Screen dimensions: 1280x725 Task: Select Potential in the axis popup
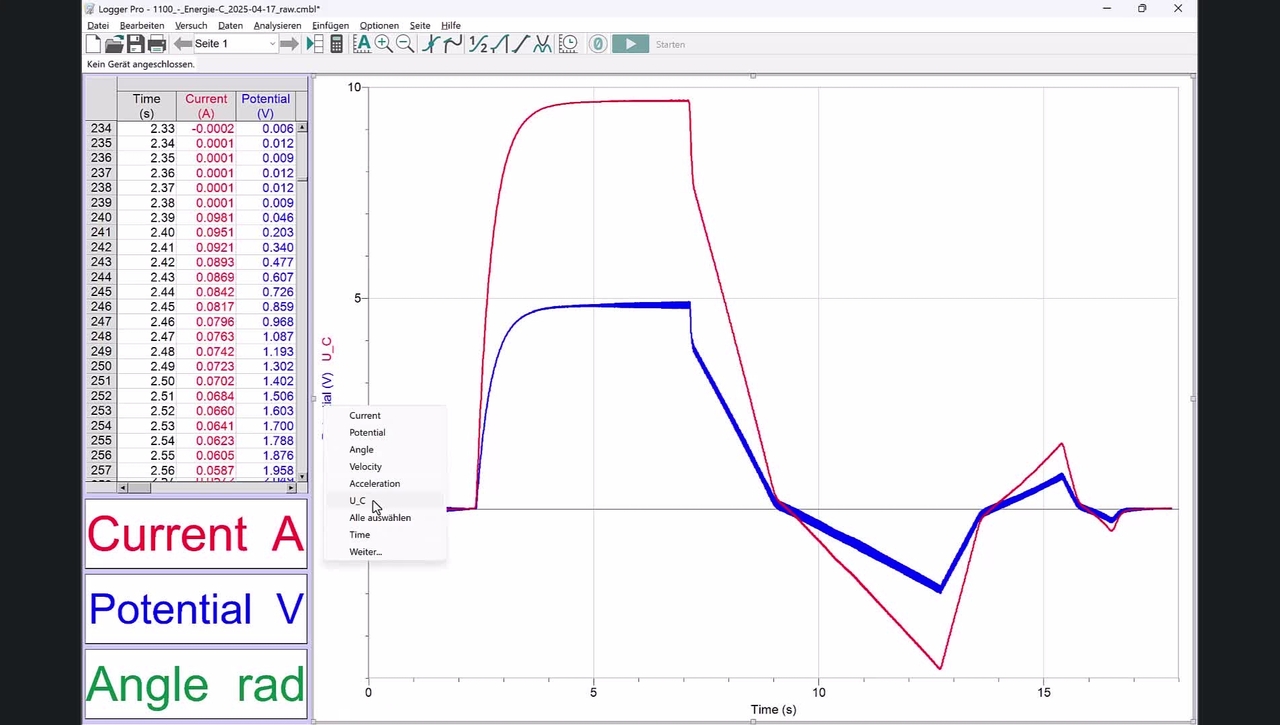coord(384,432)
